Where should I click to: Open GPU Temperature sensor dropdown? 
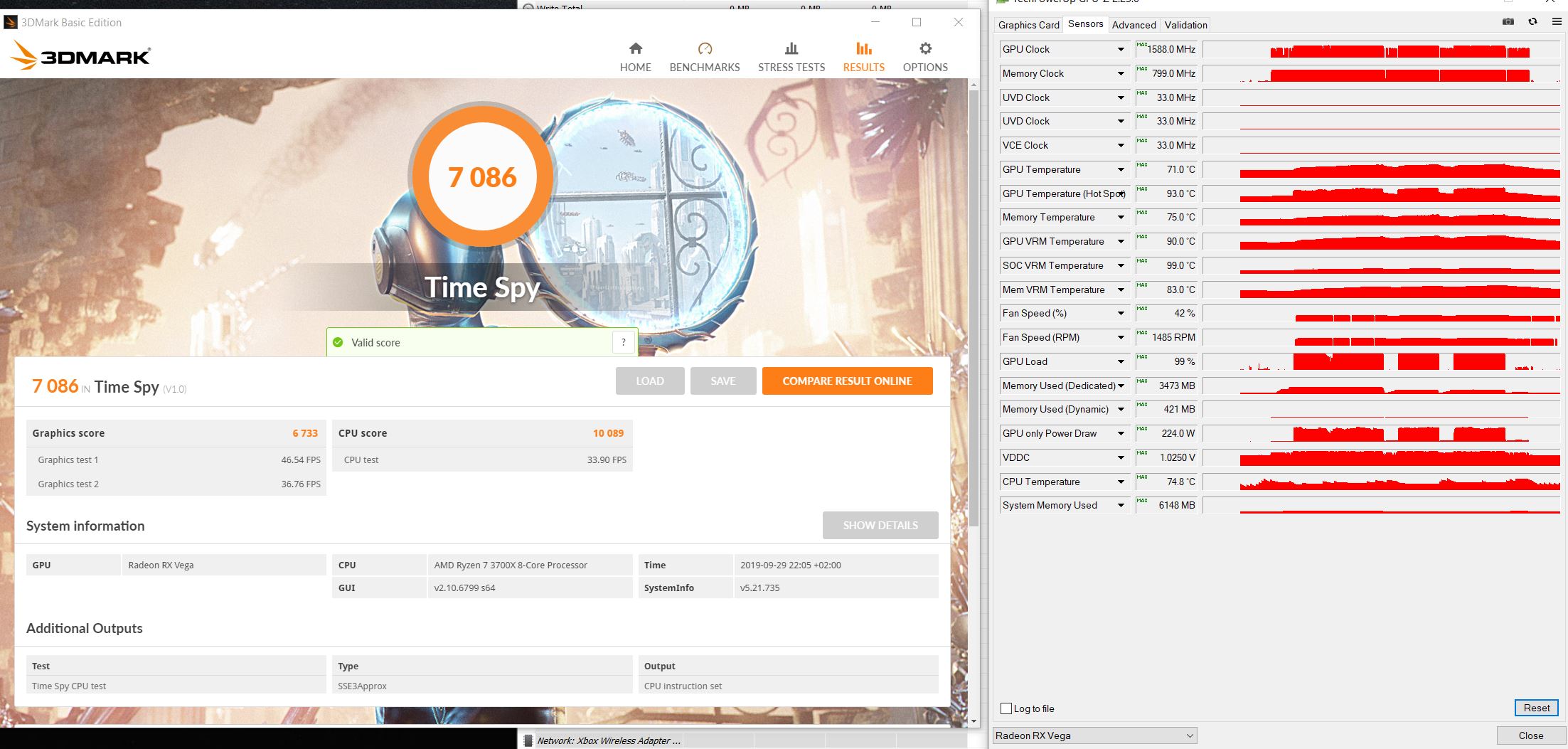click(x=1121, y=169)
